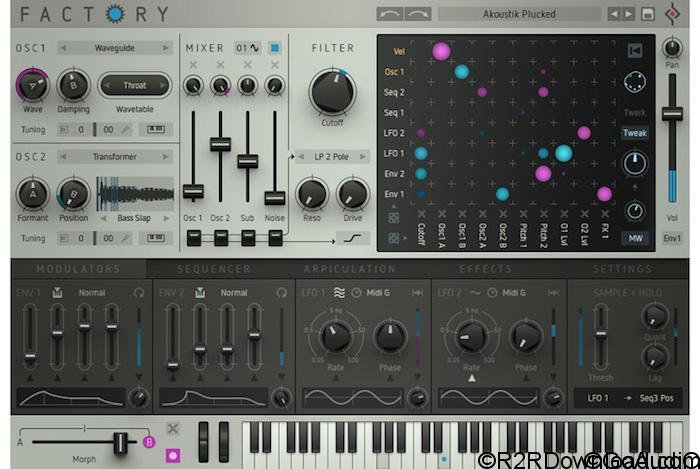Click the OSC2 Tuning pencil icon
The height and width of the screenshot is (469, 700).
(125, 238)
